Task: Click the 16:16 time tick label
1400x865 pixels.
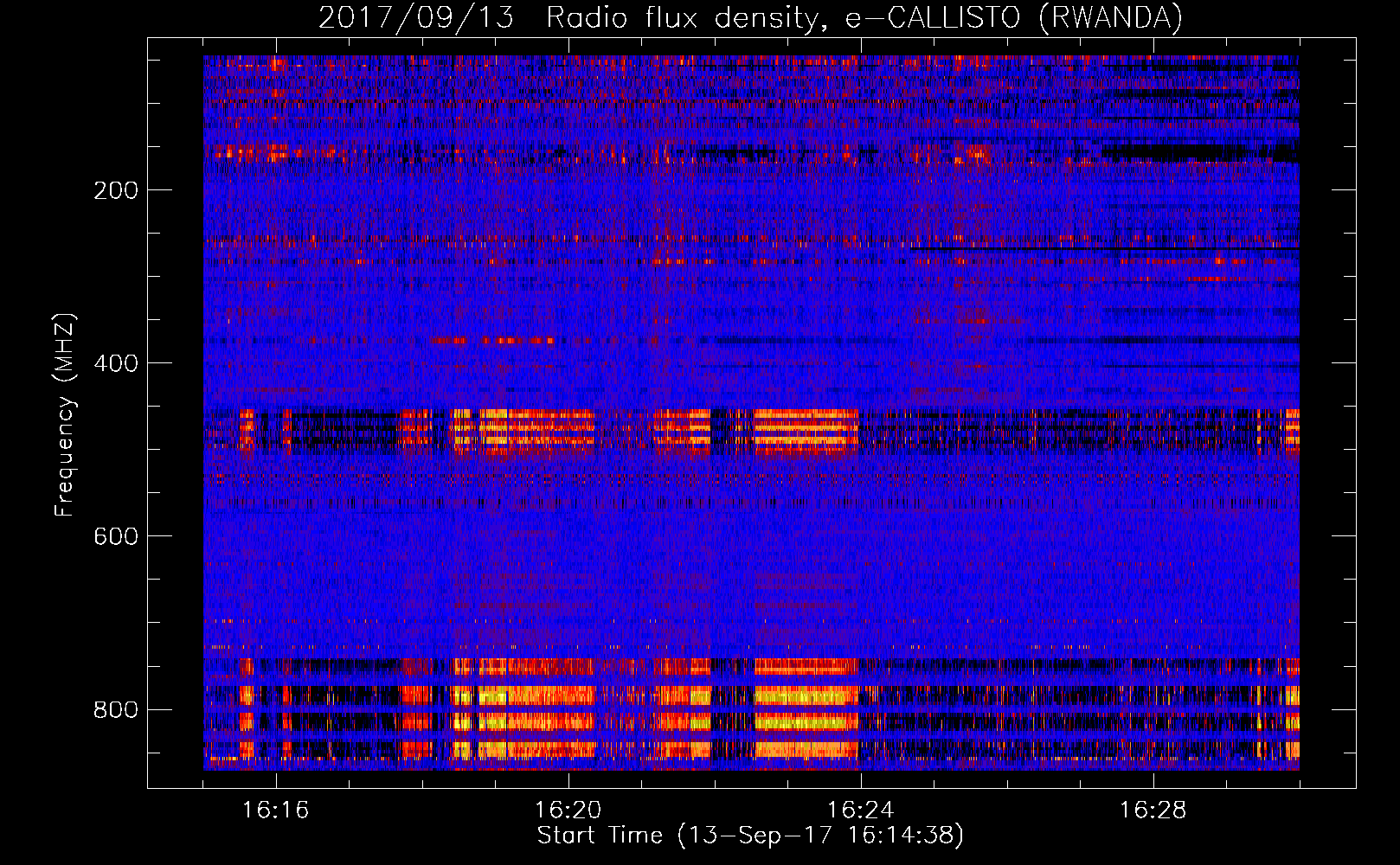Action: click(x=276, y=810)
